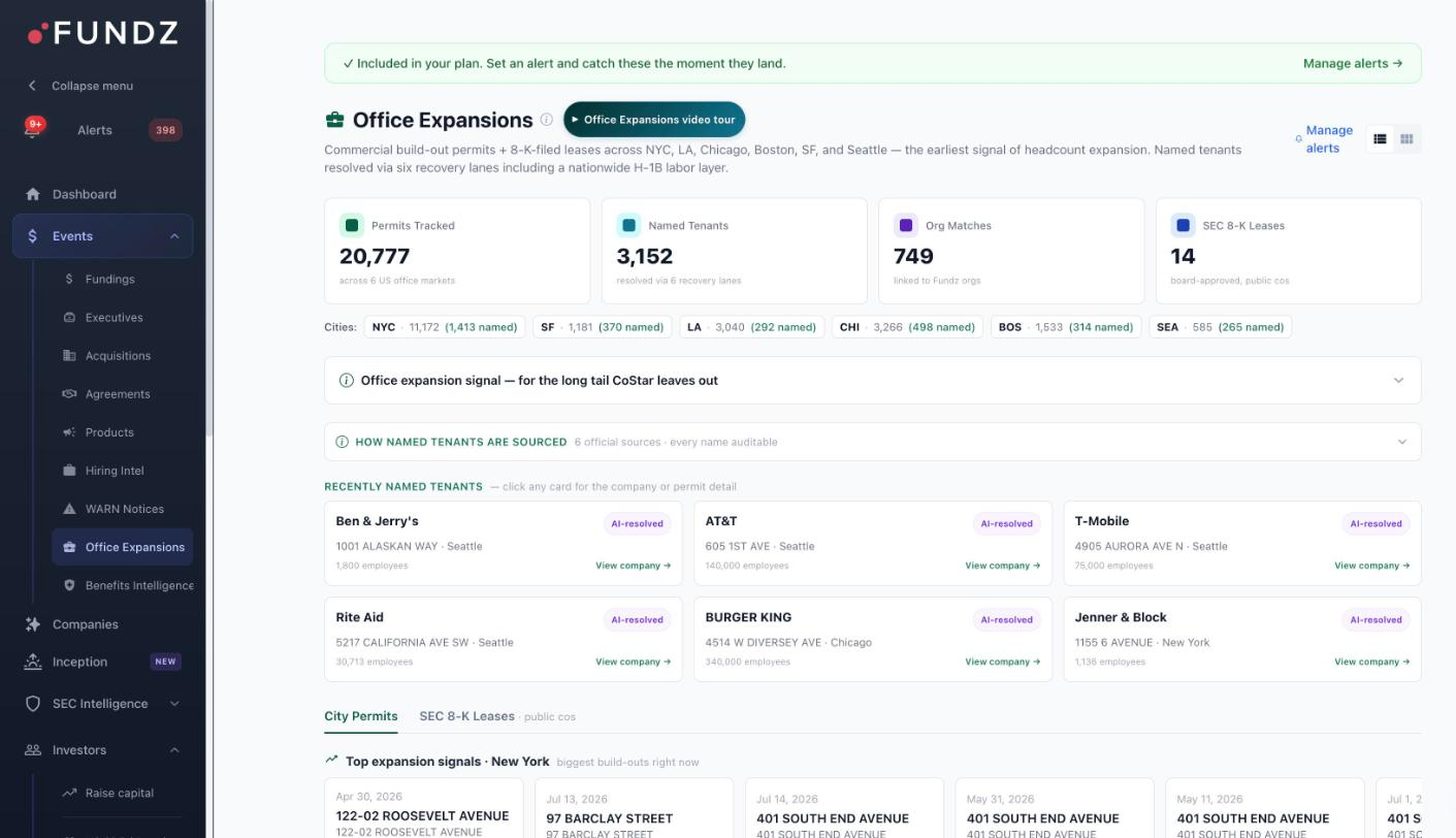Viewport: 1456px width, 838px height.
Task: Click the Executives icon in sidebar
Action: tap(69, 317)
